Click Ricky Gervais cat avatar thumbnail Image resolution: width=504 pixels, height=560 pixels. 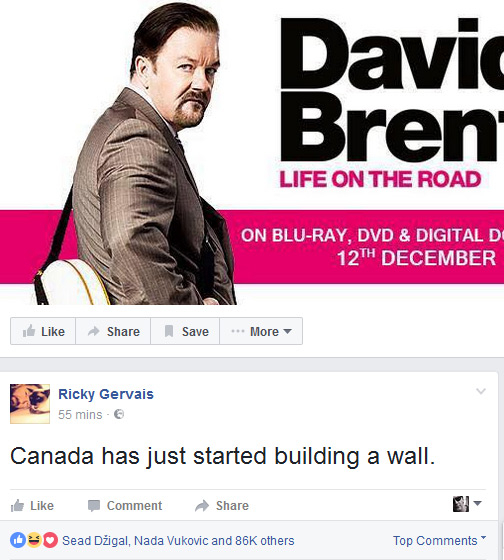click(x=30, y=404)
